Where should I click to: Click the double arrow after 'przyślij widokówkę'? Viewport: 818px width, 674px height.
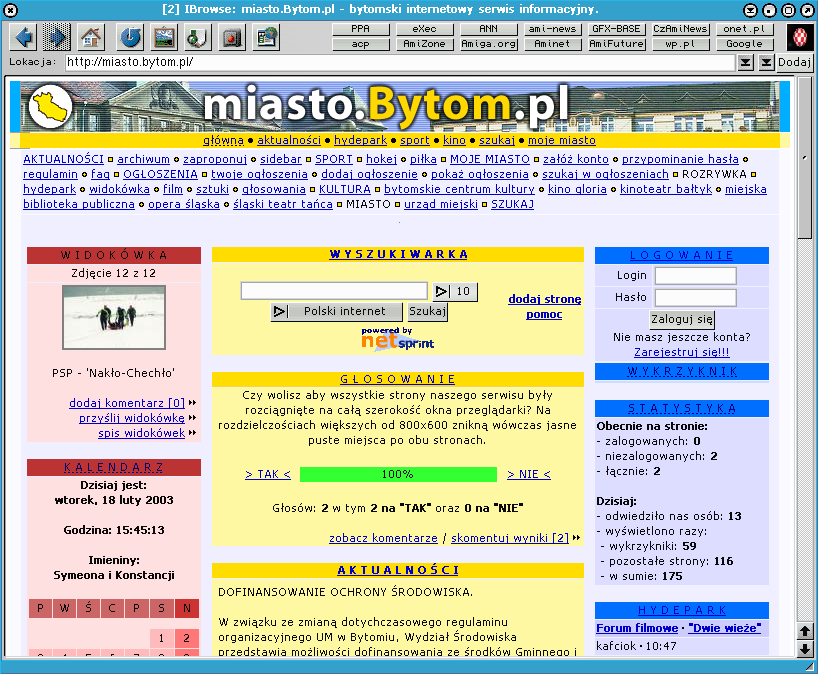pyautogui.click(x=193, y=418)
